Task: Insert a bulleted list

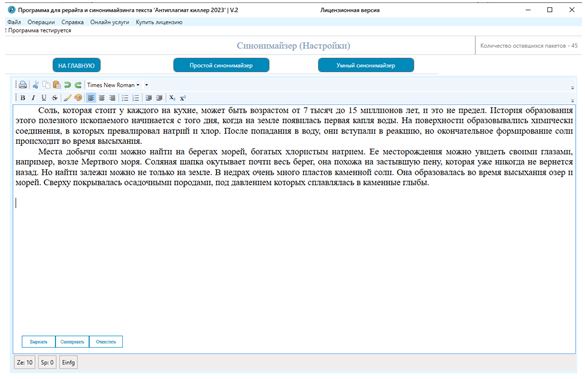Action: pyautogui.click(x=125, y=98)
